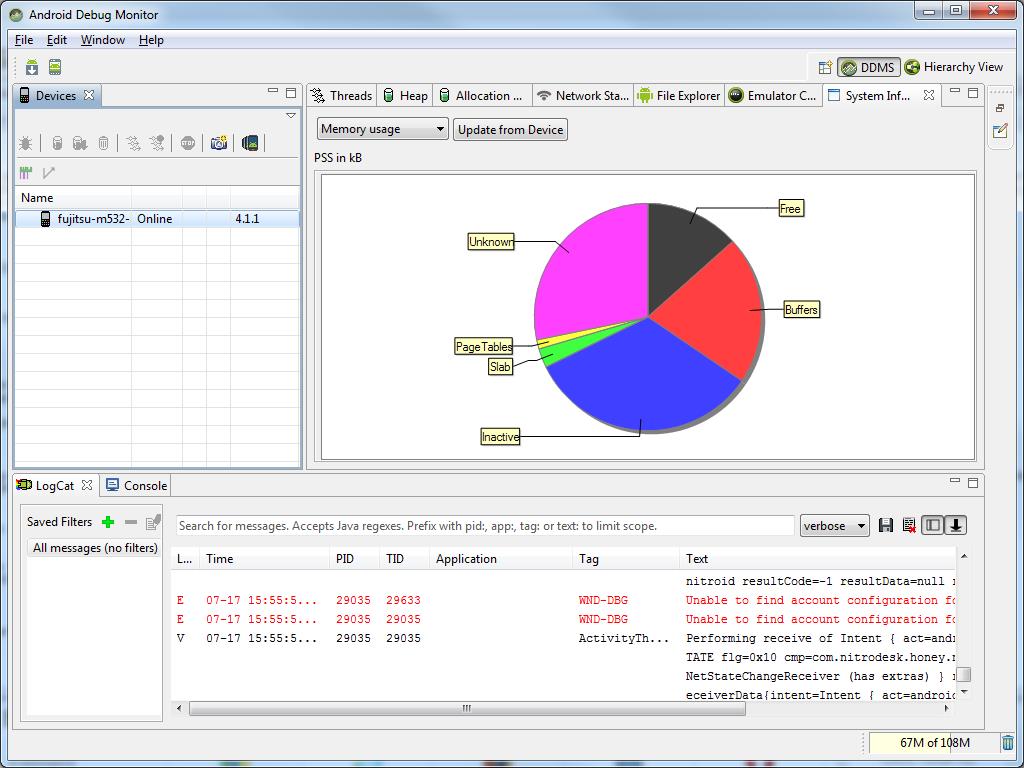The height and width of the screenshot is (768, 1024).
Task: Click the 67M of 108M heap status
Action: click(x=935, y=743)
